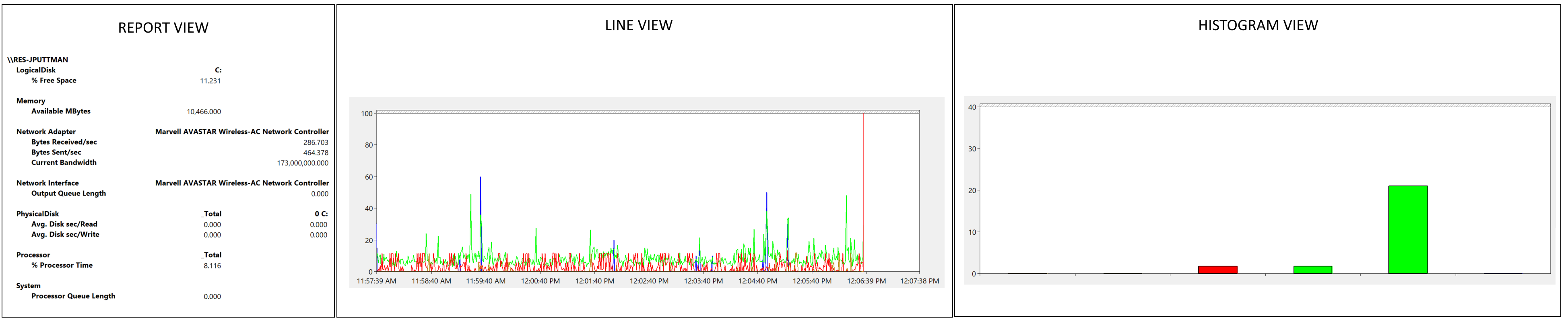Select the Processor Queue Length counter
Viewport: 1568px width, 322px height.
73,296
